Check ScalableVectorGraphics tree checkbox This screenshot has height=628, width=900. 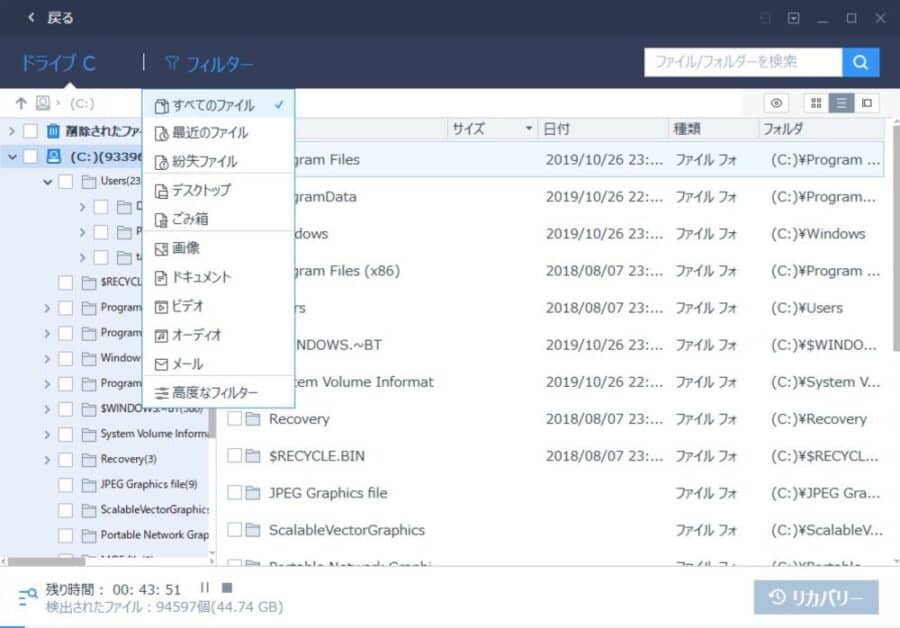click(x=66, y=510)
